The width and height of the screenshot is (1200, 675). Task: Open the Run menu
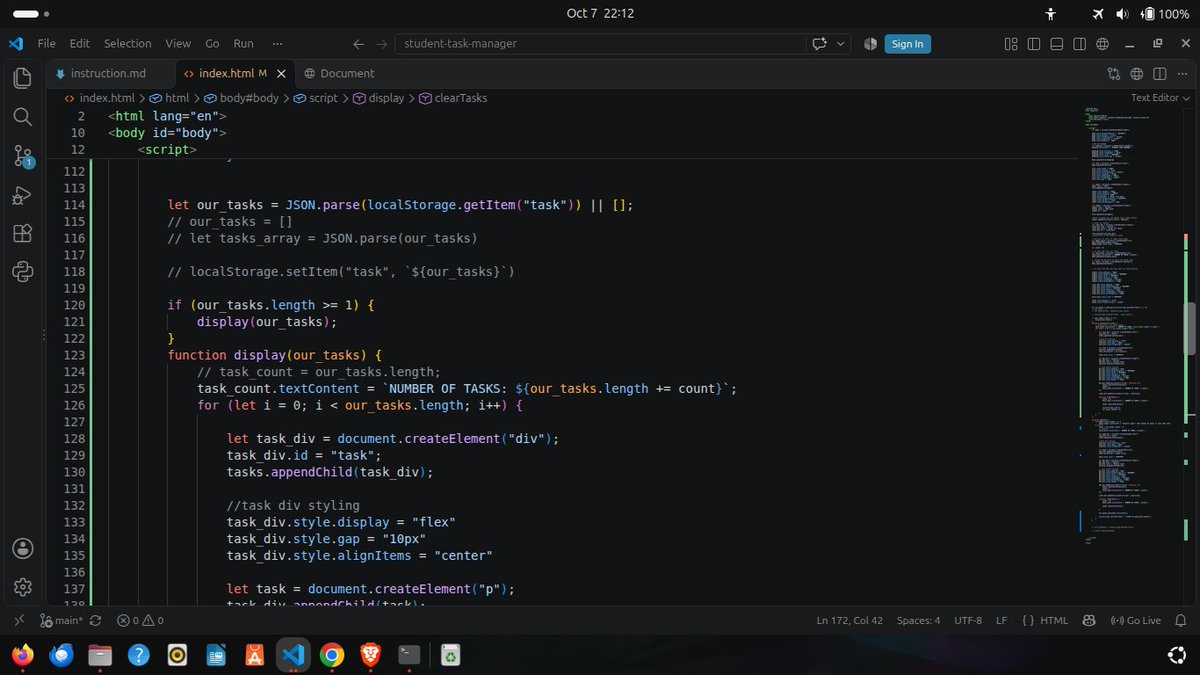click(x=243, y=44)
